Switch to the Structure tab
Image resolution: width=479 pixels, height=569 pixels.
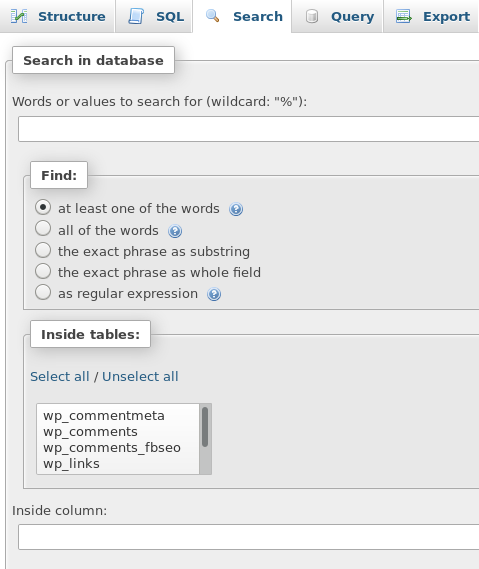(57, 16)
